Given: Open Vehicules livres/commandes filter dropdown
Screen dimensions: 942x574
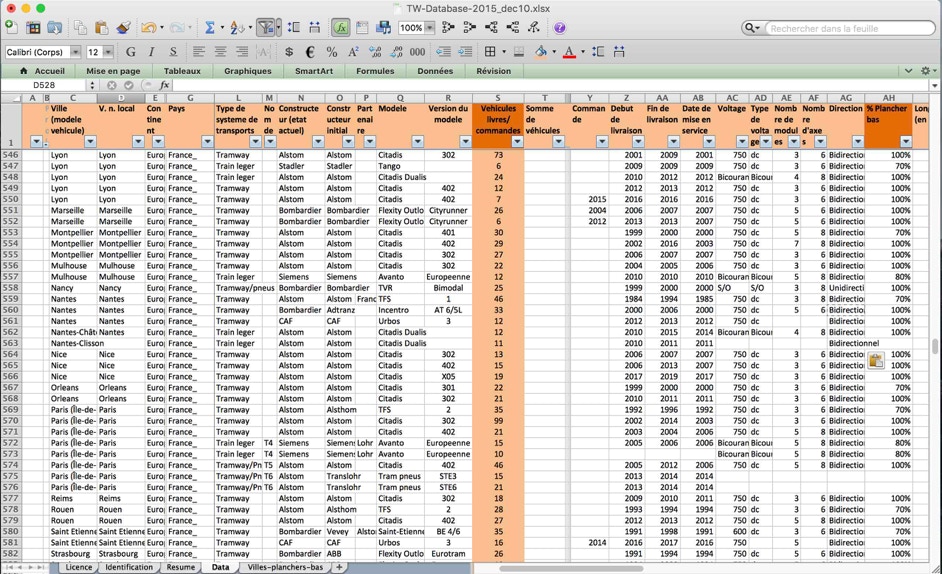Looking at the screenshot, I should click(x=517, y=142).
